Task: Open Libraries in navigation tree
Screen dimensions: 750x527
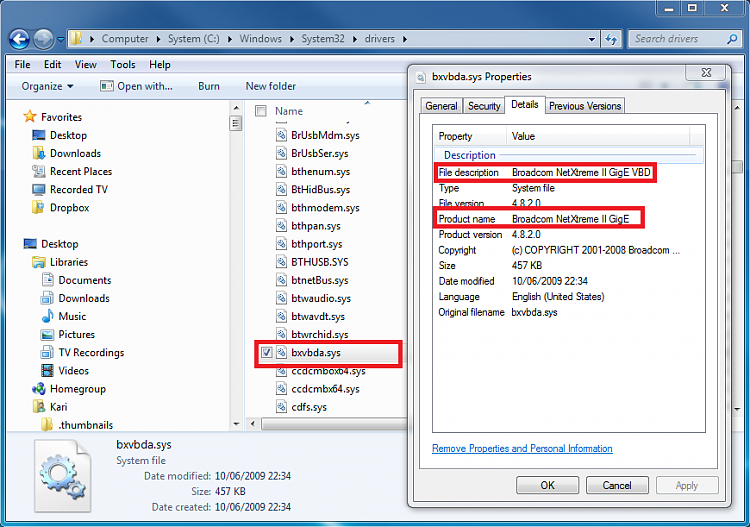Action: [69, 262]
